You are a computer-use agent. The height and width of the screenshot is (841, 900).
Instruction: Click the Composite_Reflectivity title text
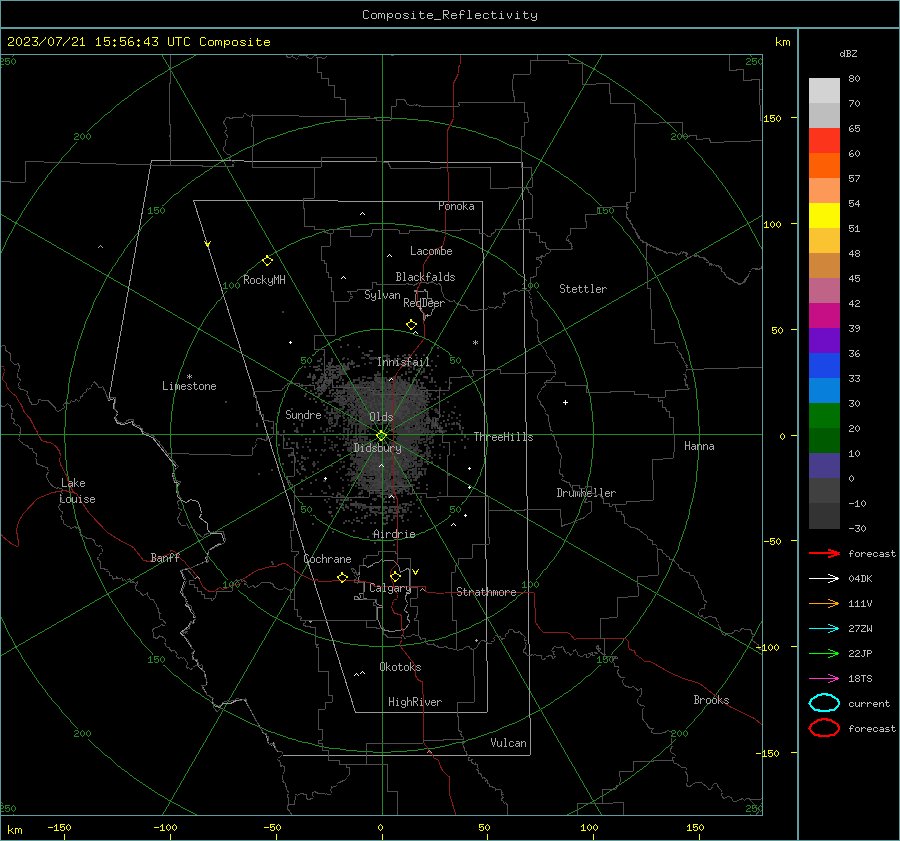(450, 15)
